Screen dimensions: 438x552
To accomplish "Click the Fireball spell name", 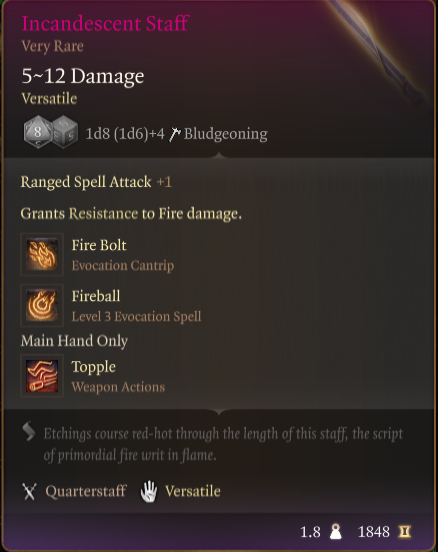I will (x=96, y=296).
